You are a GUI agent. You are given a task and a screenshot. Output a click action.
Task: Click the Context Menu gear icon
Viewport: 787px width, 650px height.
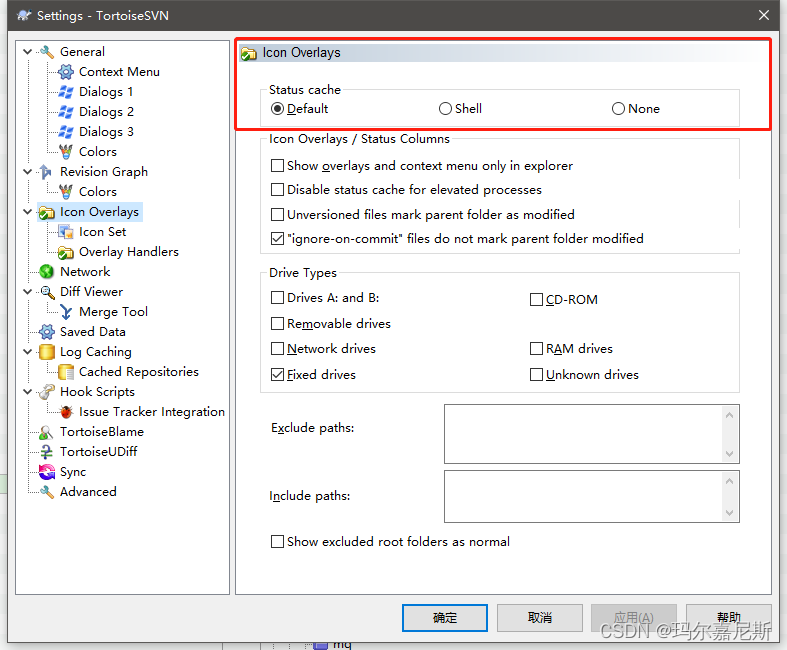(x=66, y=72)
